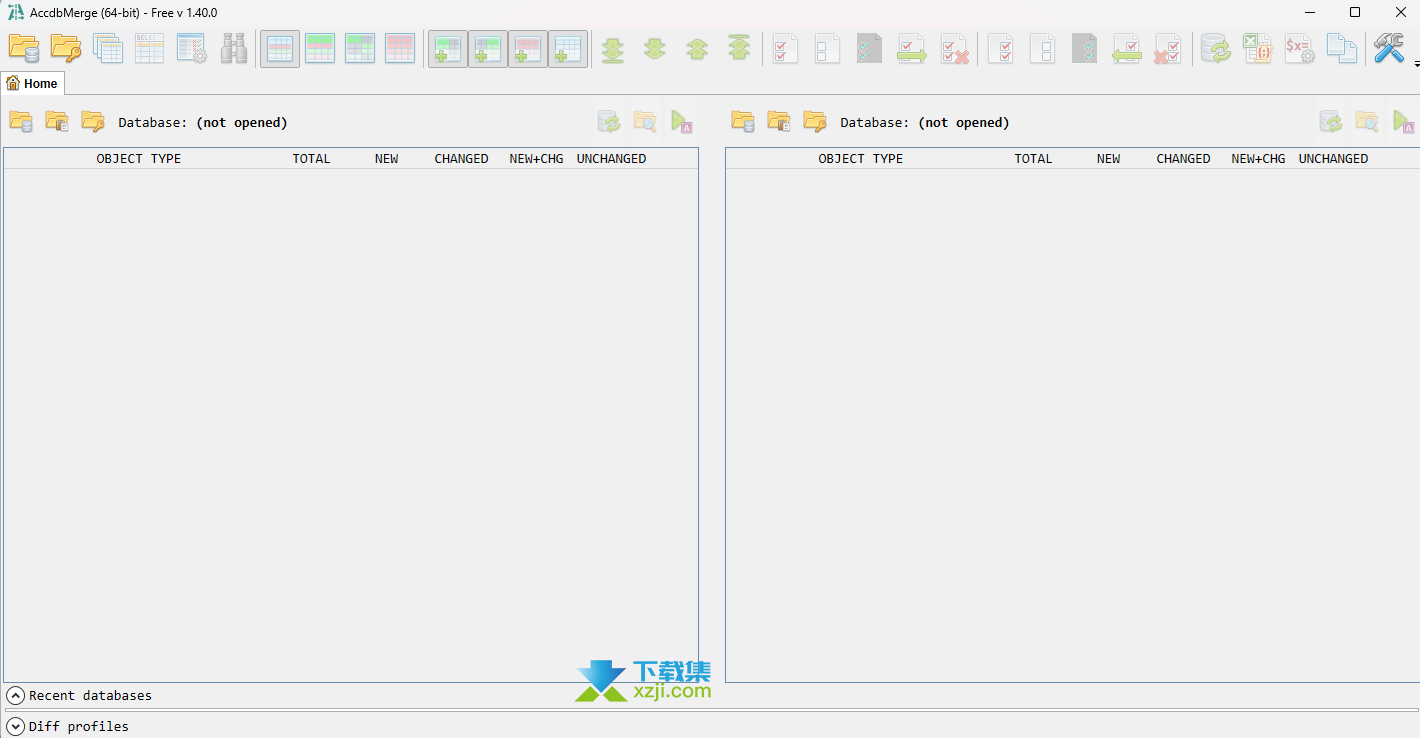Toggle the show-all-rows grid button
This screenshot has height=738, width=1420.
click(x=280, y=48)
